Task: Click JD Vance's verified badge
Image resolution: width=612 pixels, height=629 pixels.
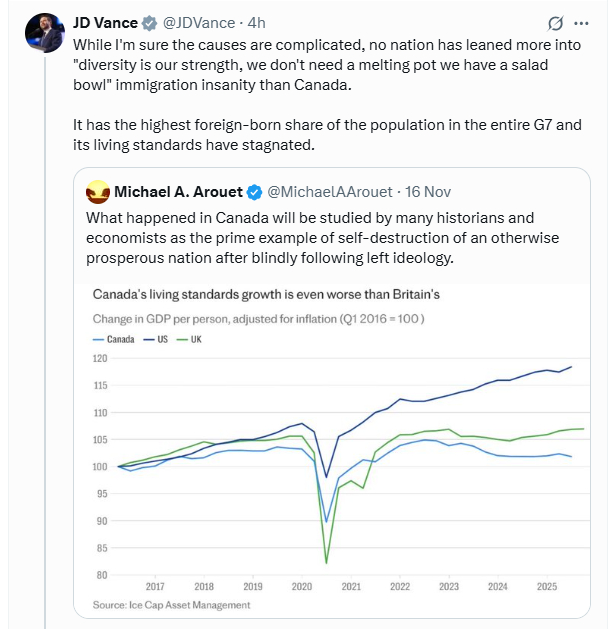Action: click(148, 22)
